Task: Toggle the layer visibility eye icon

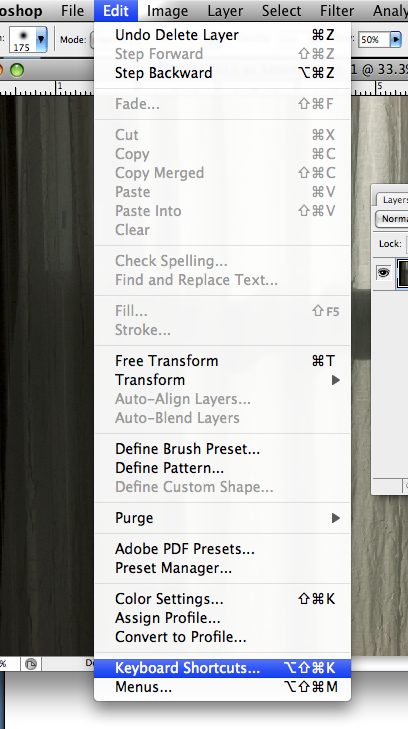Action: coord(383,273)
